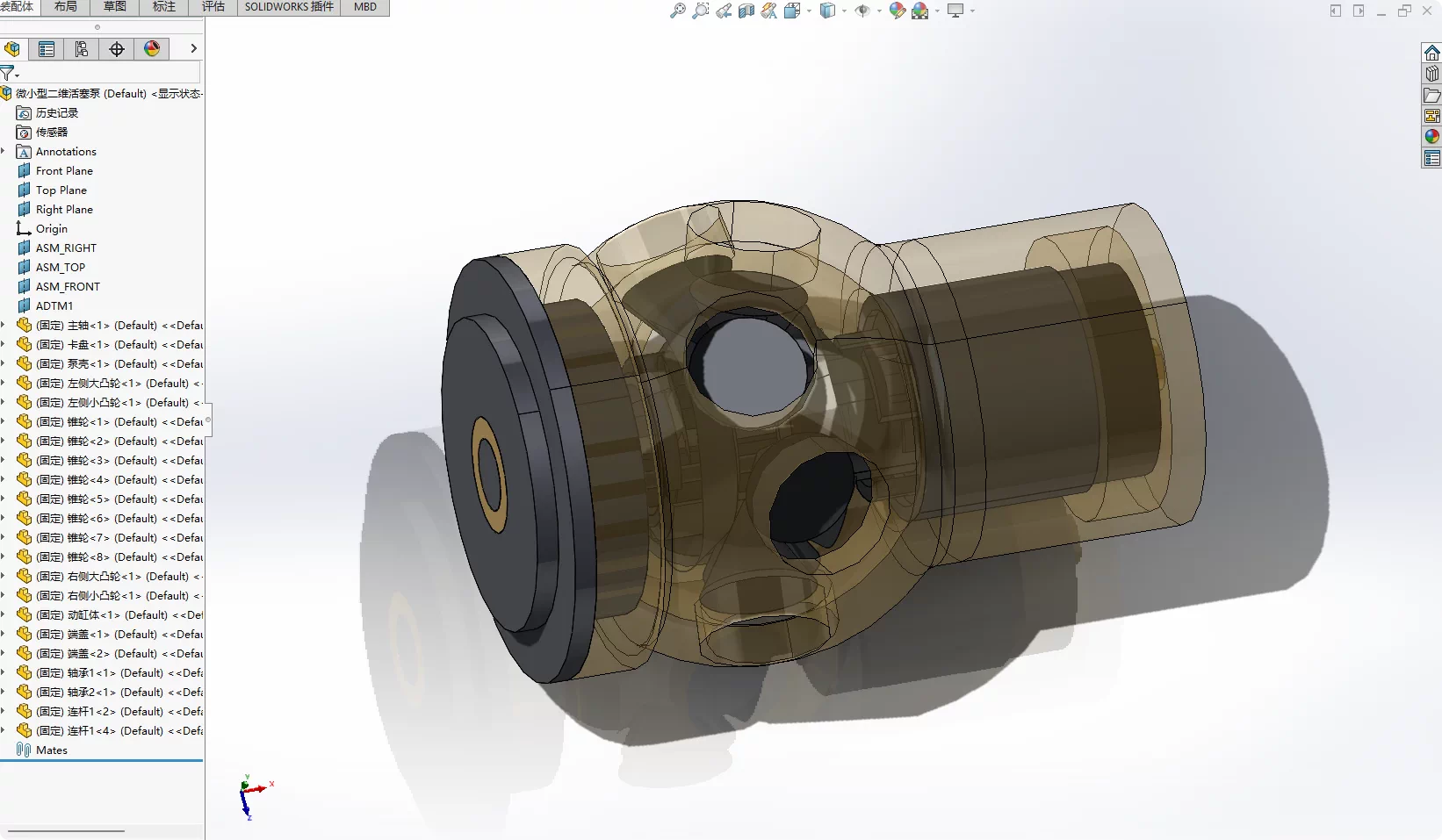Select the 端盖<2> component icon

click(x=24, y=654)
